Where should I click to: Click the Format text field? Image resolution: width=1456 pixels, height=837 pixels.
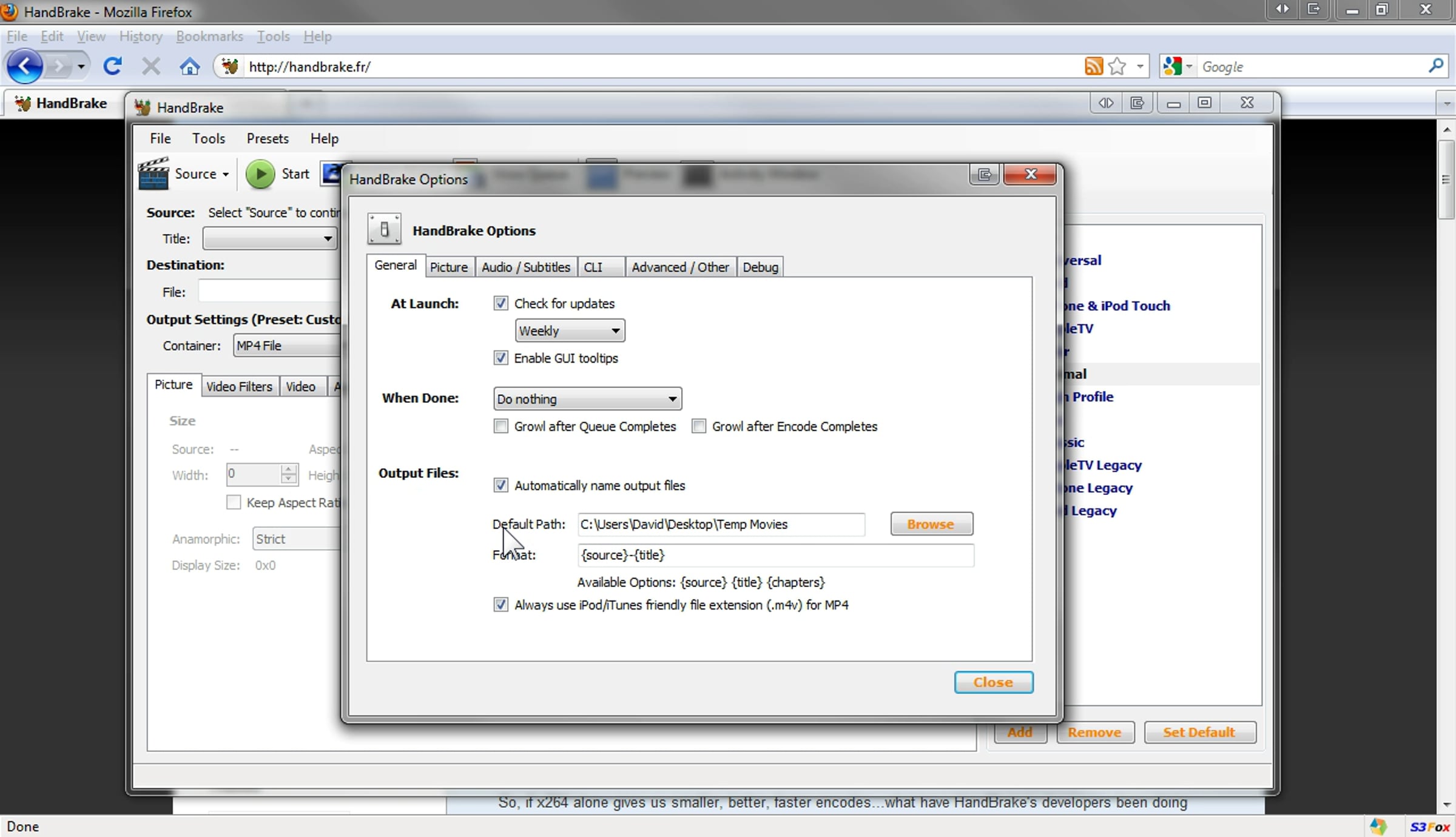[x=775, y=555]
